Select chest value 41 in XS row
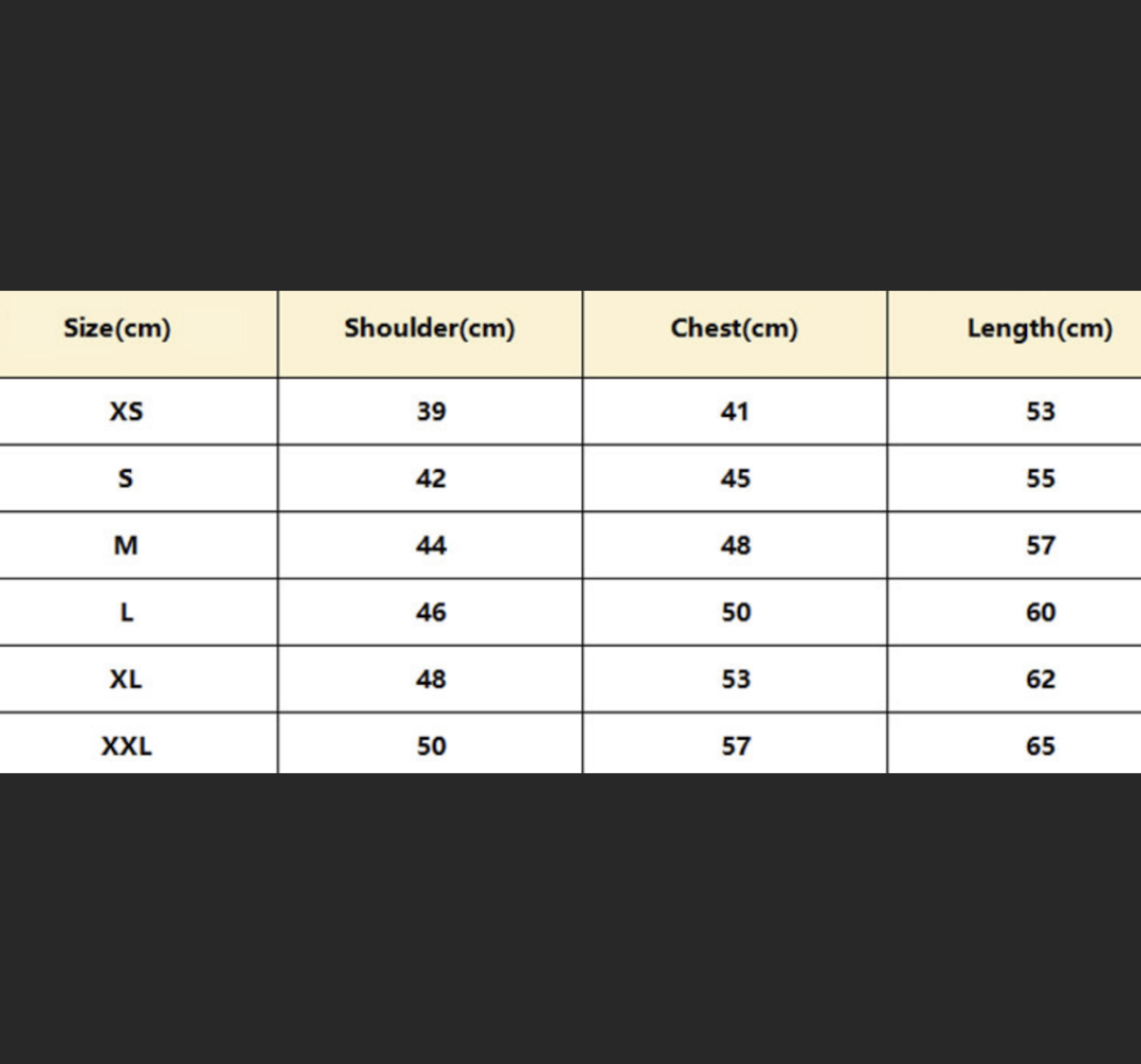 [736, 411]
